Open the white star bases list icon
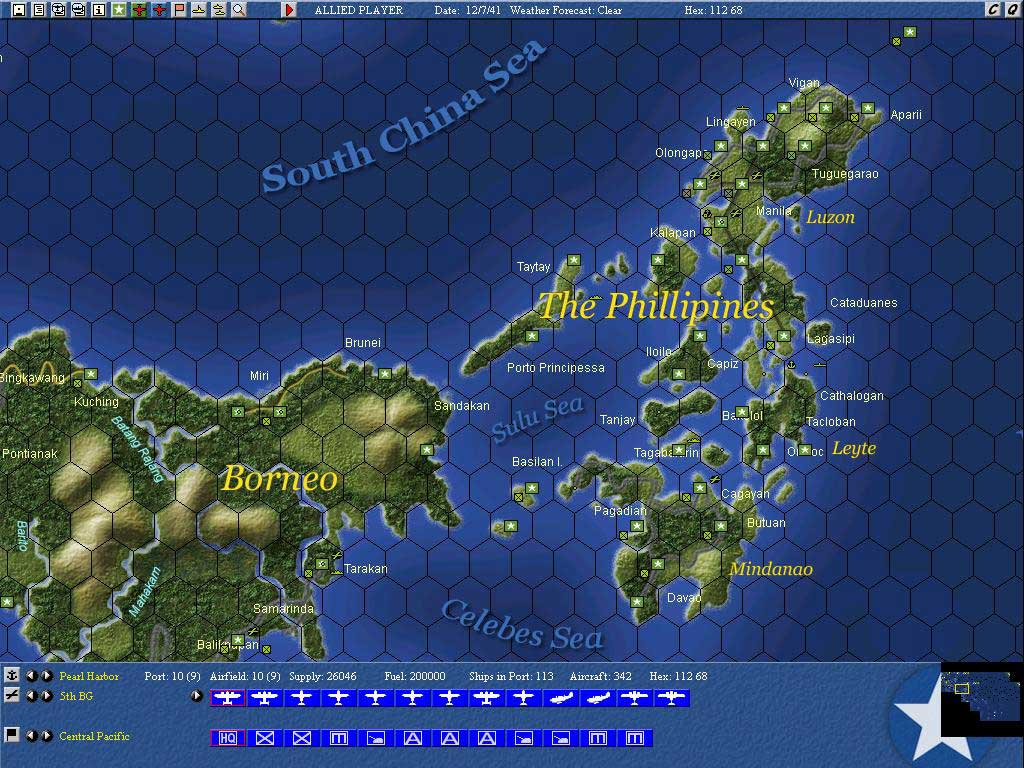Image resolution: width=1024 pixels, height=768 pixels. coord(119,10)
